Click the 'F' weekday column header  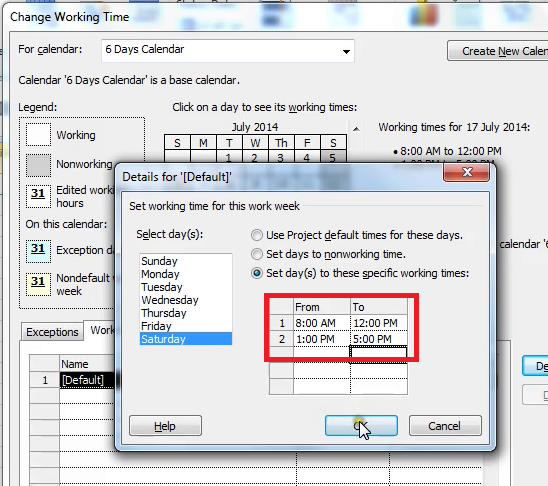click(x=307, y=143)
